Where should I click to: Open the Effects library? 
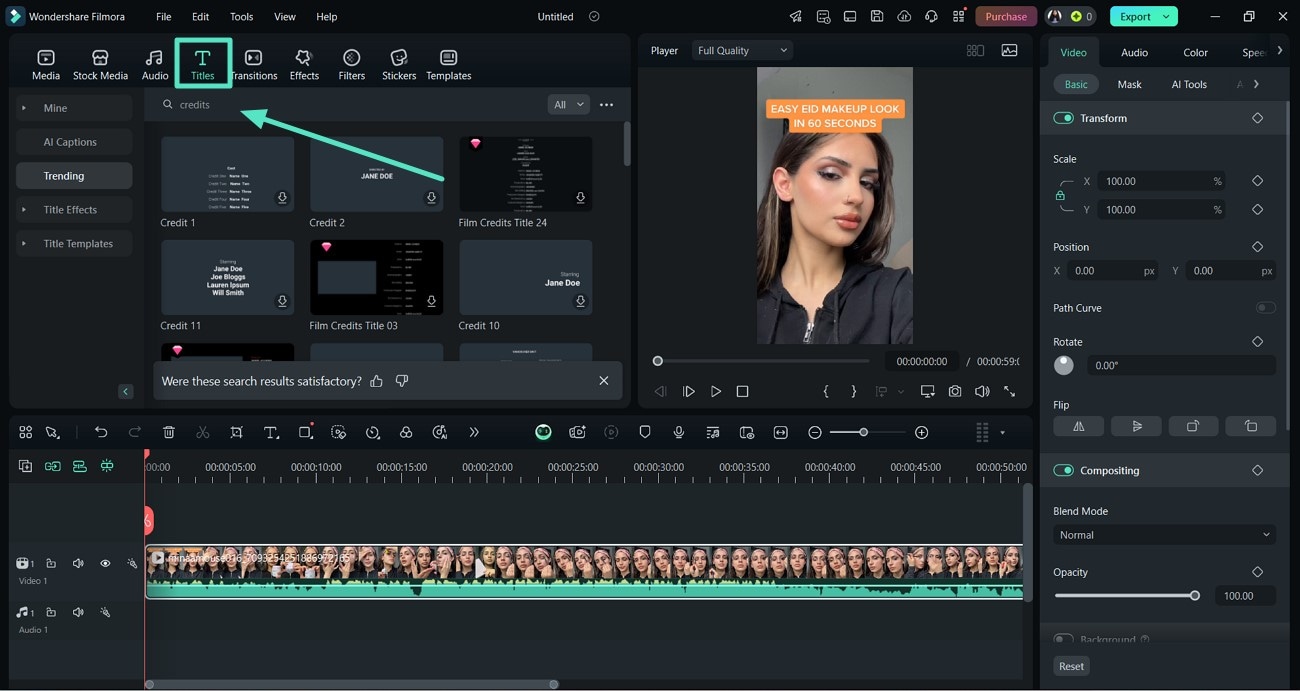304,64
